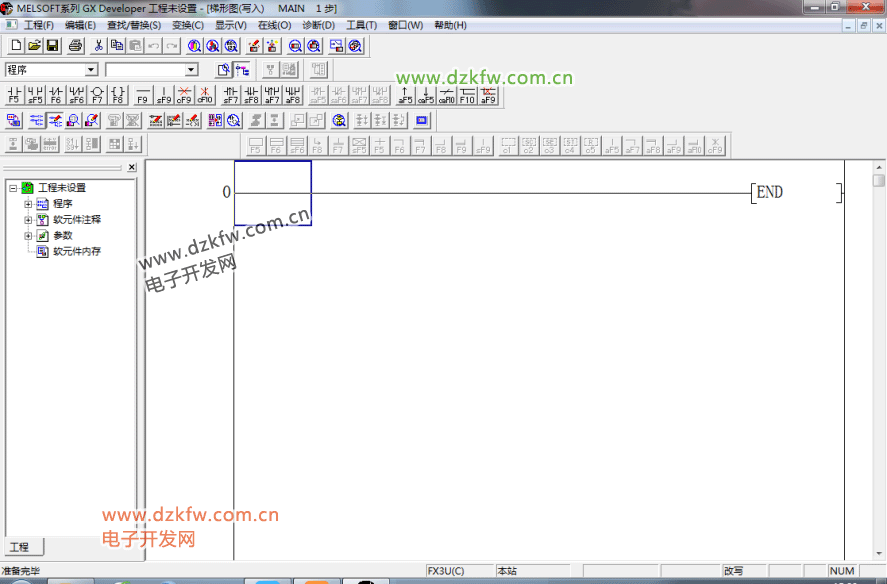
Task: Click the New Project icon
Action: pyautogui.click(x=15, y=46)
